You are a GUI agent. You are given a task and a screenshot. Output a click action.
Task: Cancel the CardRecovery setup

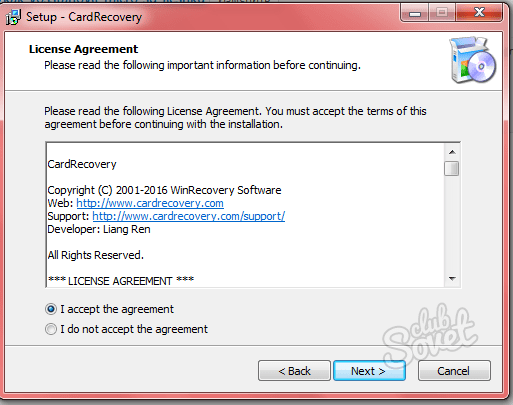454,371
